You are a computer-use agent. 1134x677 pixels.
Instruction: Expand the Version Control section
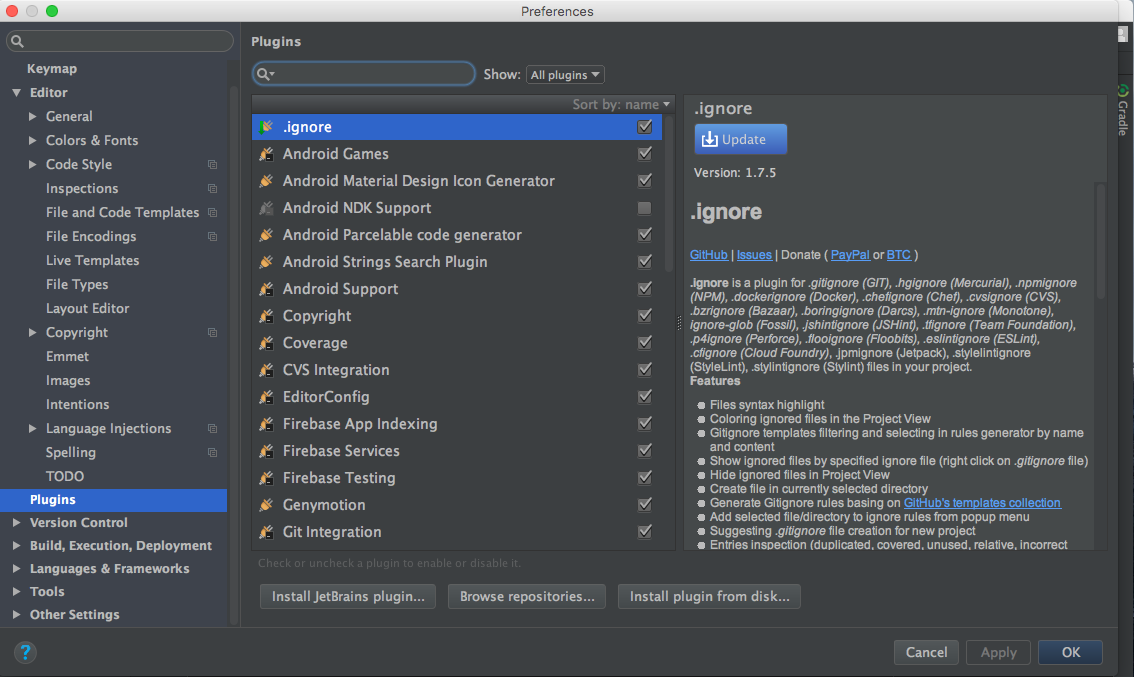(x=17, y=522)
